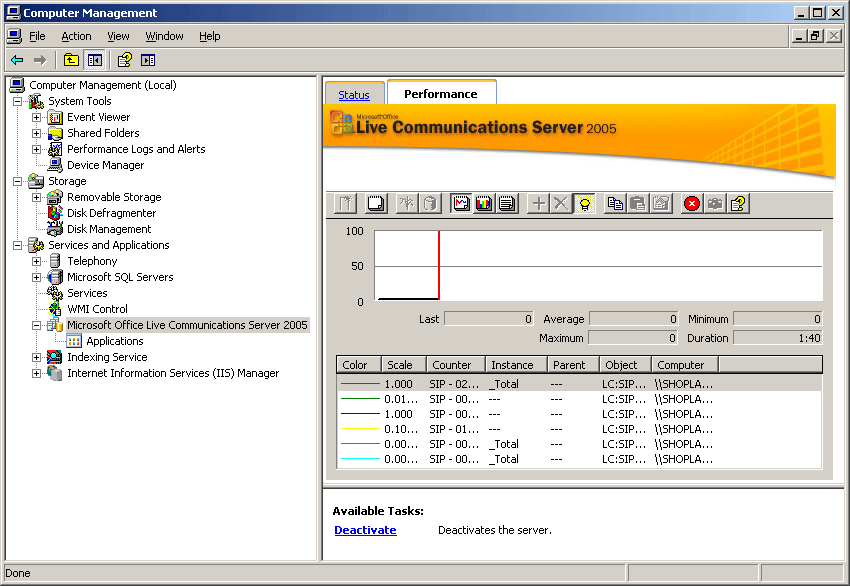Click the New Counter Set icon
Viewport: 850px width, 586px height.
[x=345, y=204]
